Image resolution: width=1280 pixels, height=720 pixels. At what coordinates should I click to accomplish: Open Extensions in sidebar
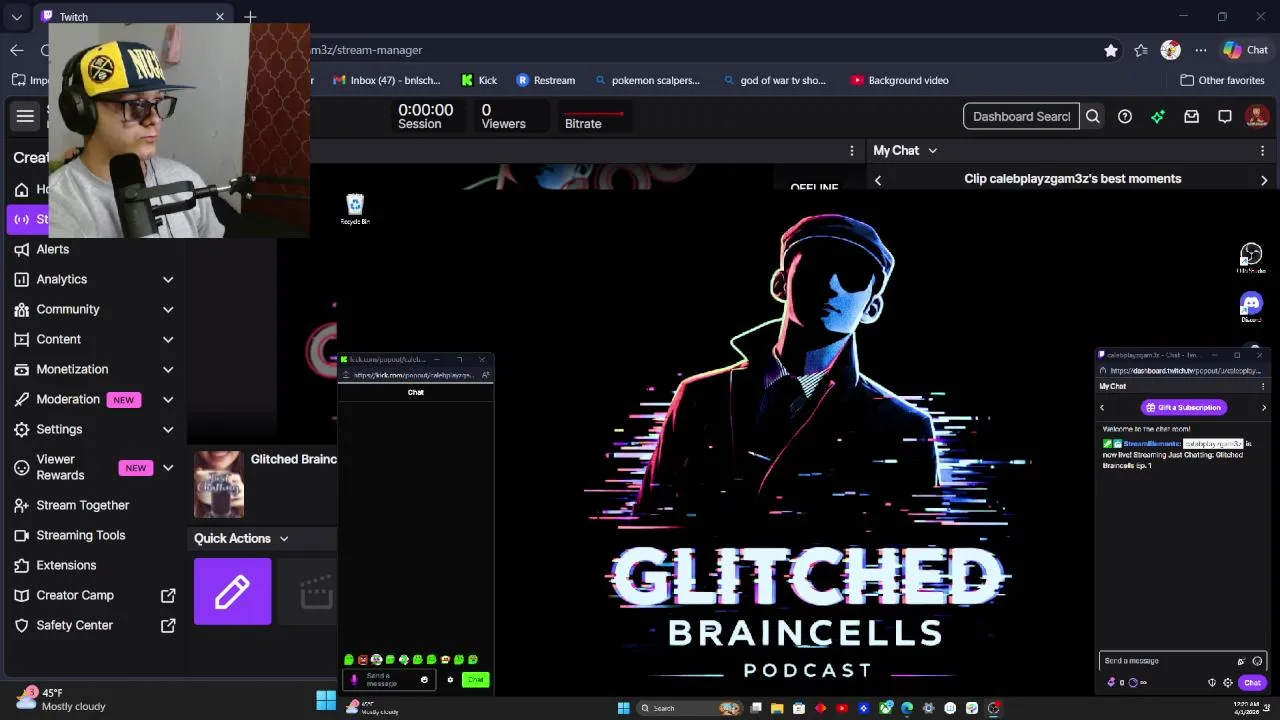(x=66, y=565)
